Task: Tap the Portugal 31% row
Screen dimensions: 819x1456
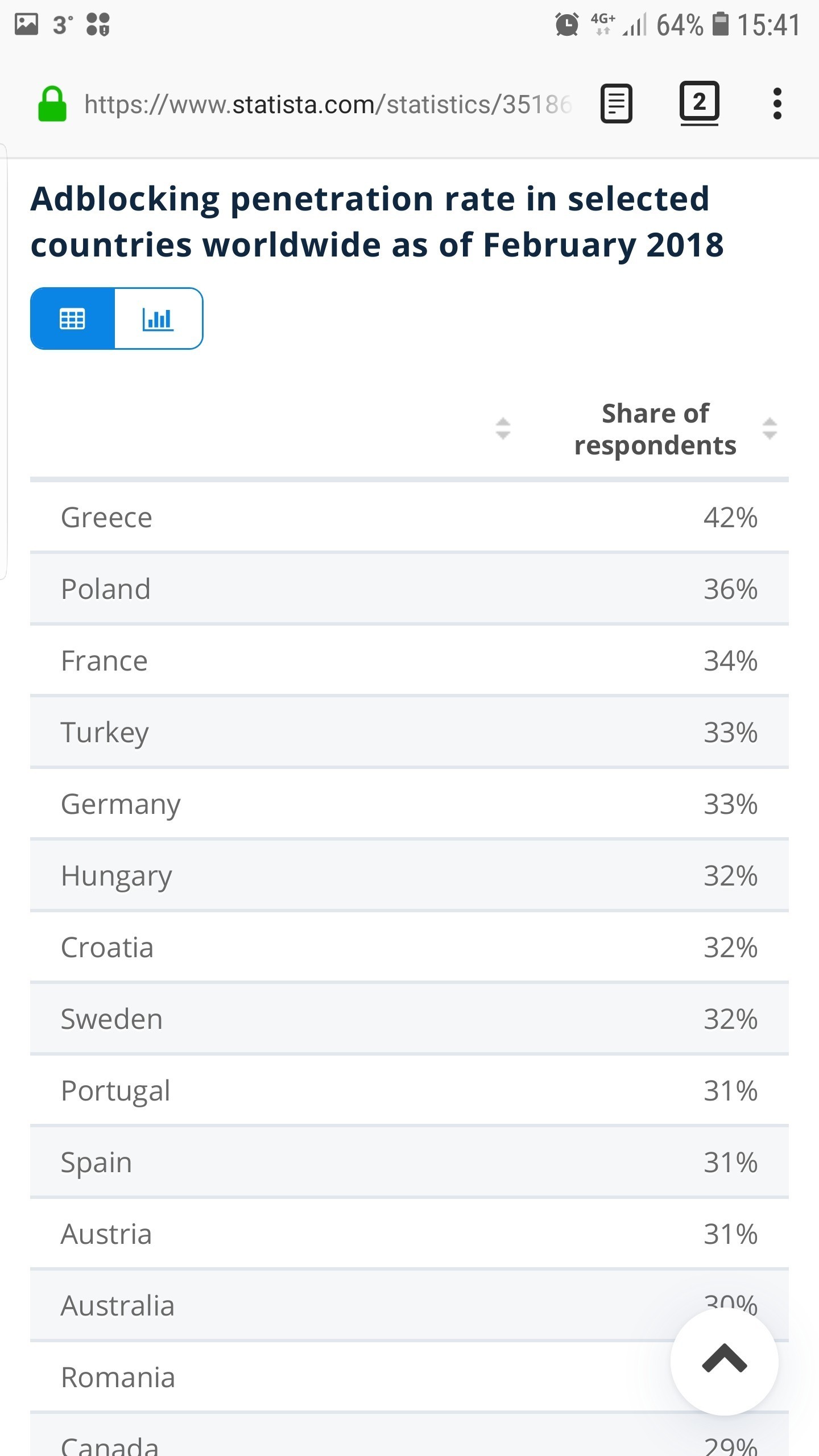Action: (409, 1090)
